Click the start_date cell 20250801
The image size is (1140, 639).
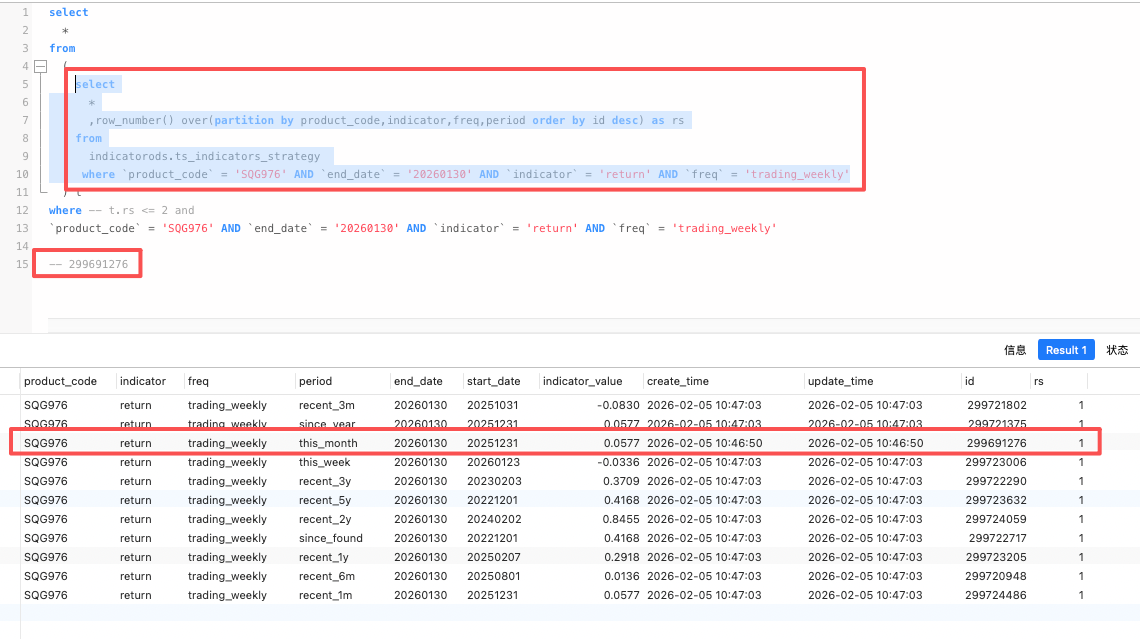(494, 576)
